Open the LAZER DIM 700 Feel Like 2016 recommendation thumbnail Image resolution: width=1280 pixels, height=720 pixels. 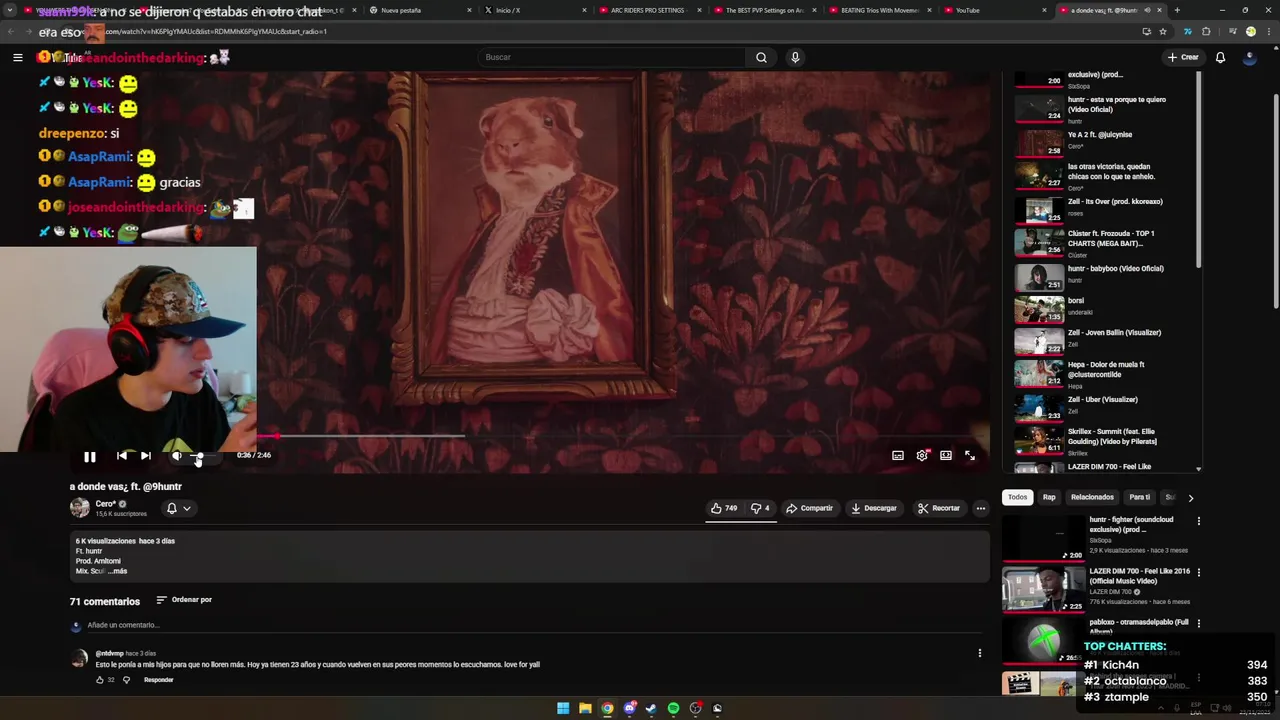tap(1044, 589)
